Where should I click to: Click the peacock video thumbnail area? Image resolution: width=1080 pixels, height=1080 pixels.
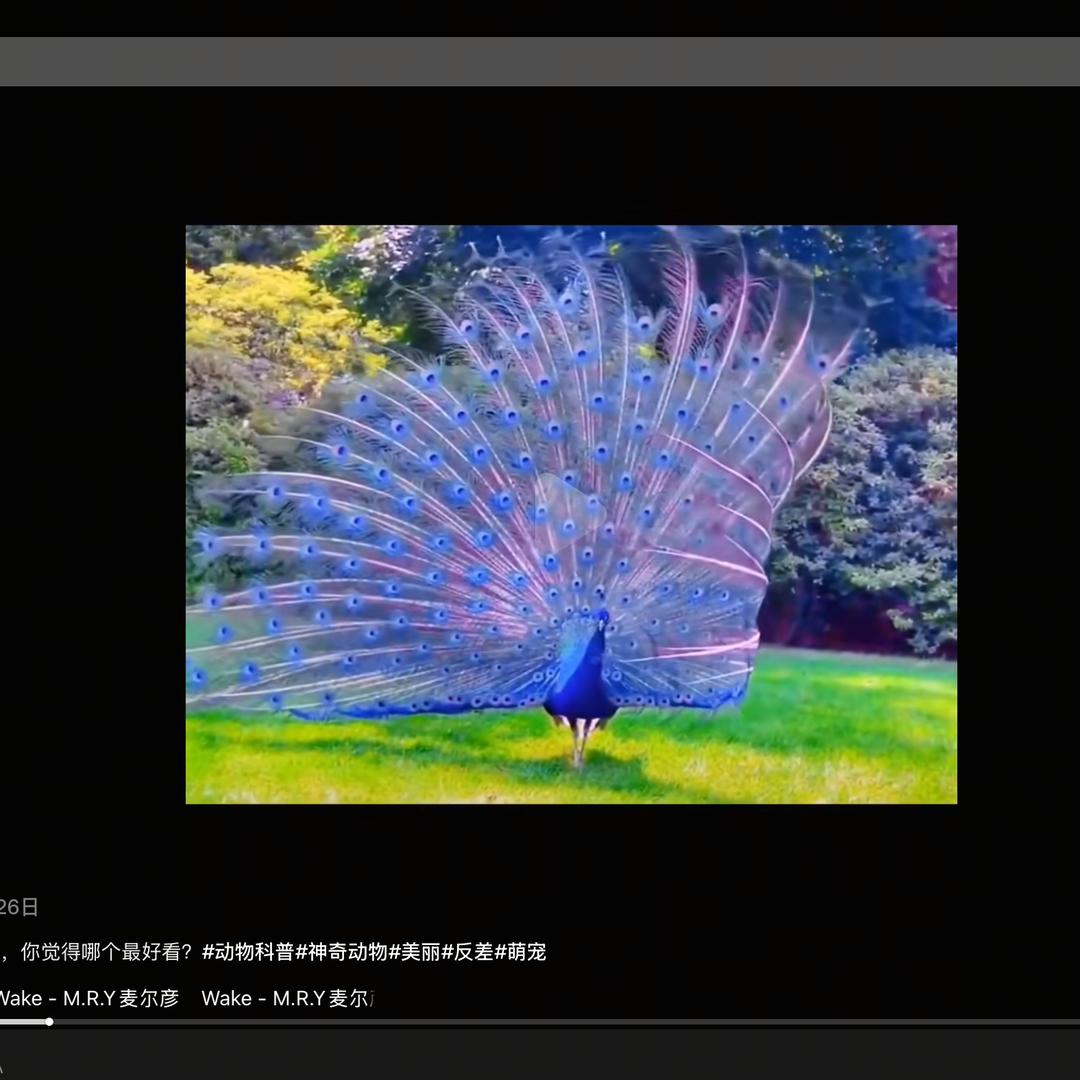[x=571, y=513]
